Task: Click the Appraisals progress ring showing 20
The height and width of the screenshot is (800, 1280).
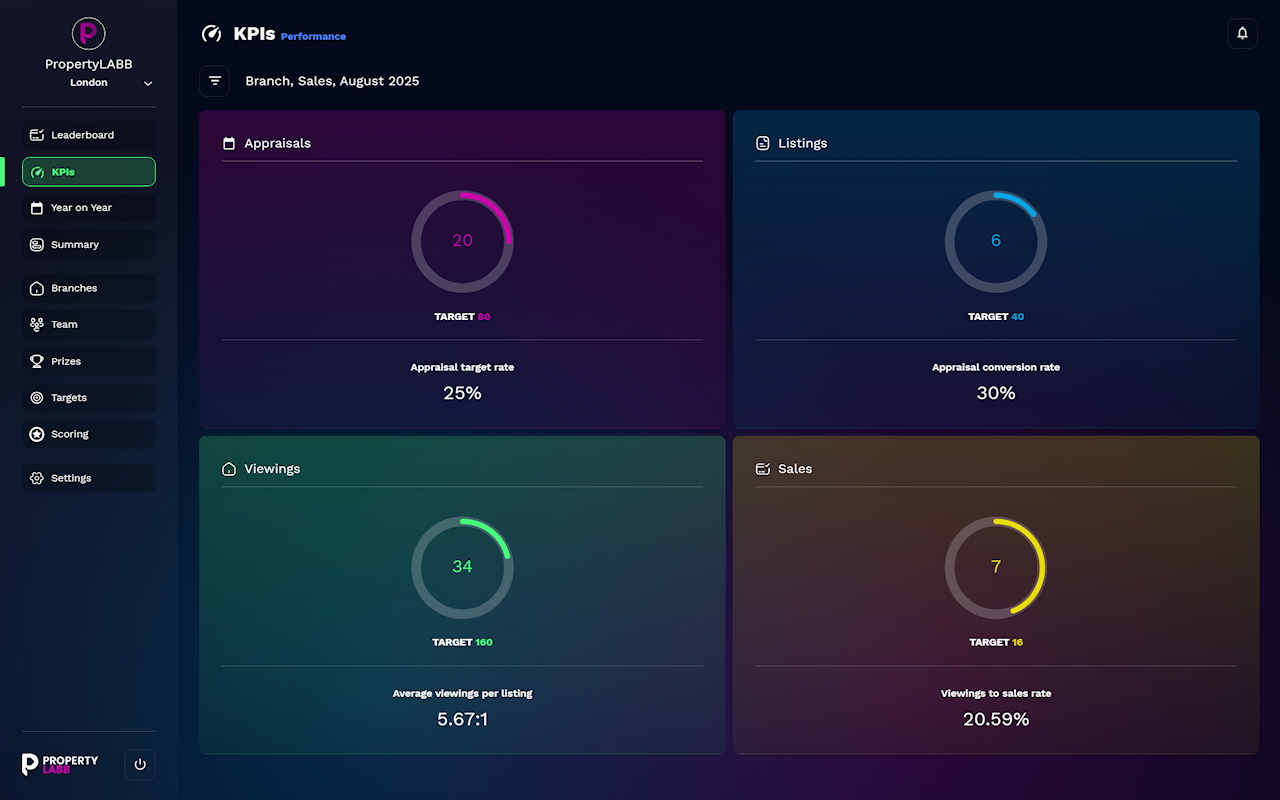Action: [462, 241]
